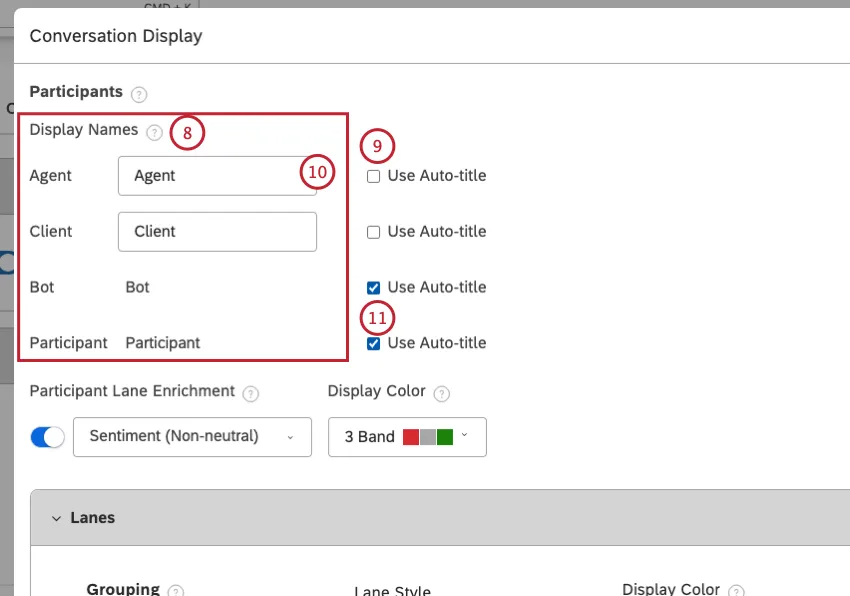Check Use Auto-title for Client
850x596 pixels.
click(x=373, y=231)
